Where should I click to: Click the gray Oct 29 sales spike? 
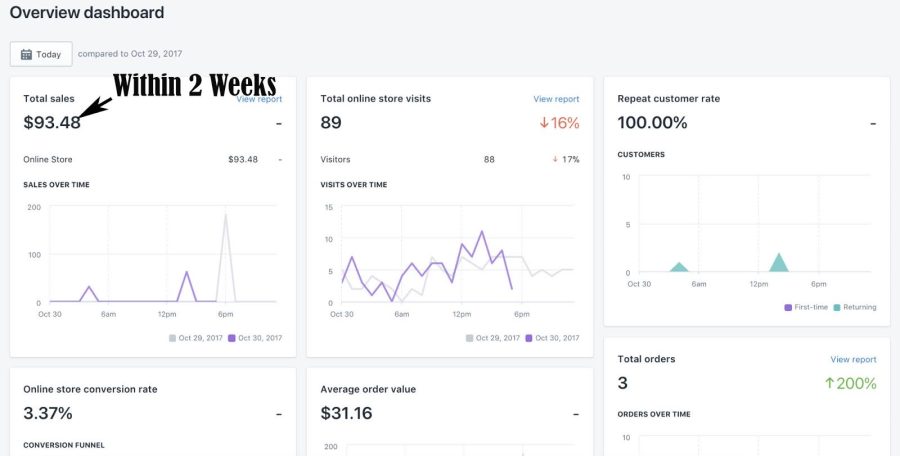[226, 258]
